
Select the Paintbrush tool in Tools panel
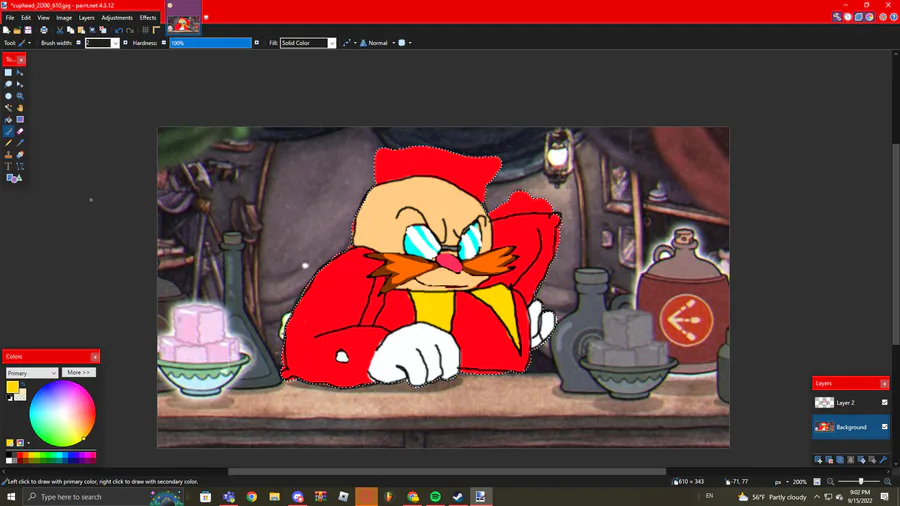pyautogui.click(x=8, y=131)
